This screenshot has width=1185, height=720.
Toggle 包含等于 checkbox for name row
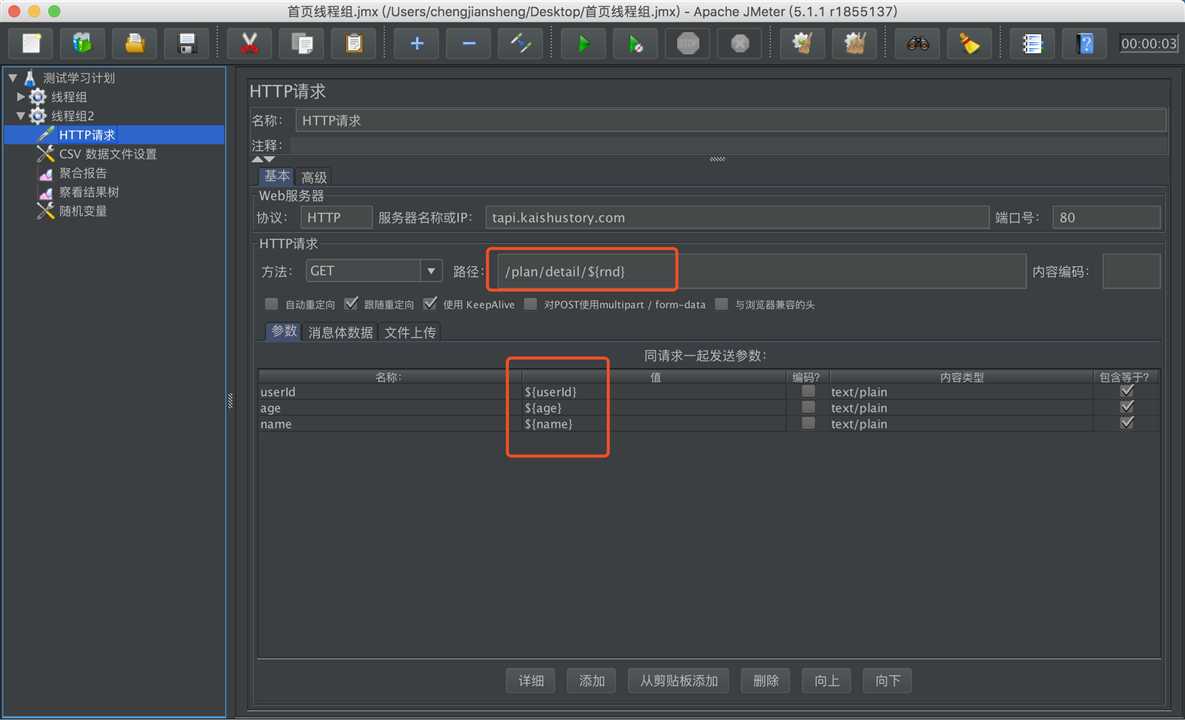pos(1127,423)
